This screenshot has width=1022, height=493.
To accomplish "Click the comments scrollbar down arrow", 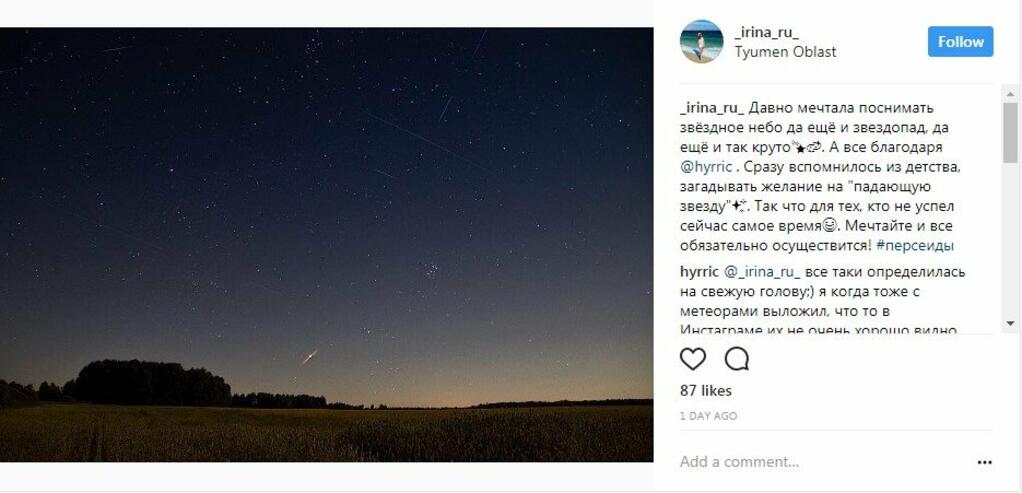I will tap(1010, 324).
